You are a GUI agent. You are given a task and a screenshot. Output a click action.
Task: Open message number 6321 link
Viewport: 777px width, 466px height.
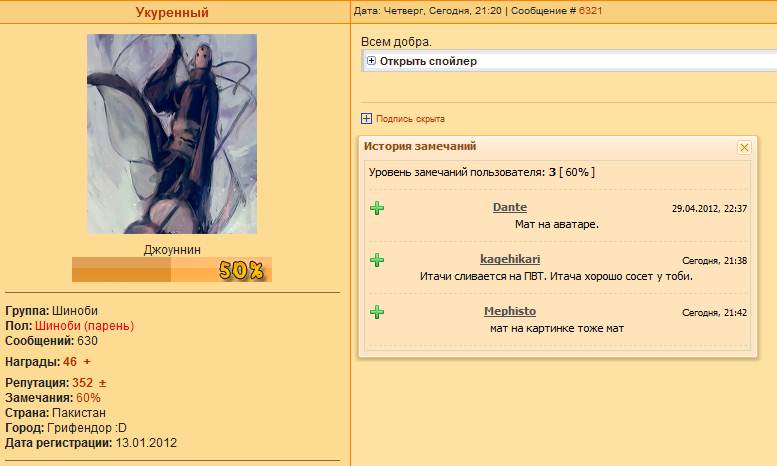click(590, 10)
